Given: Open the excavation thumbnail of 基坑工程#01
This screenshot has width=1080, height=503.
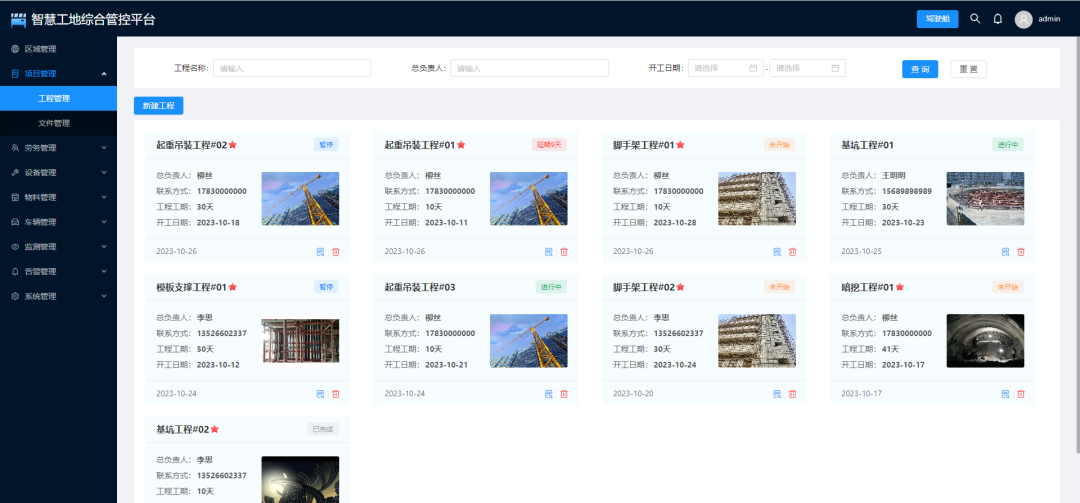Looking at the screenshot, I should pos(985,198).
